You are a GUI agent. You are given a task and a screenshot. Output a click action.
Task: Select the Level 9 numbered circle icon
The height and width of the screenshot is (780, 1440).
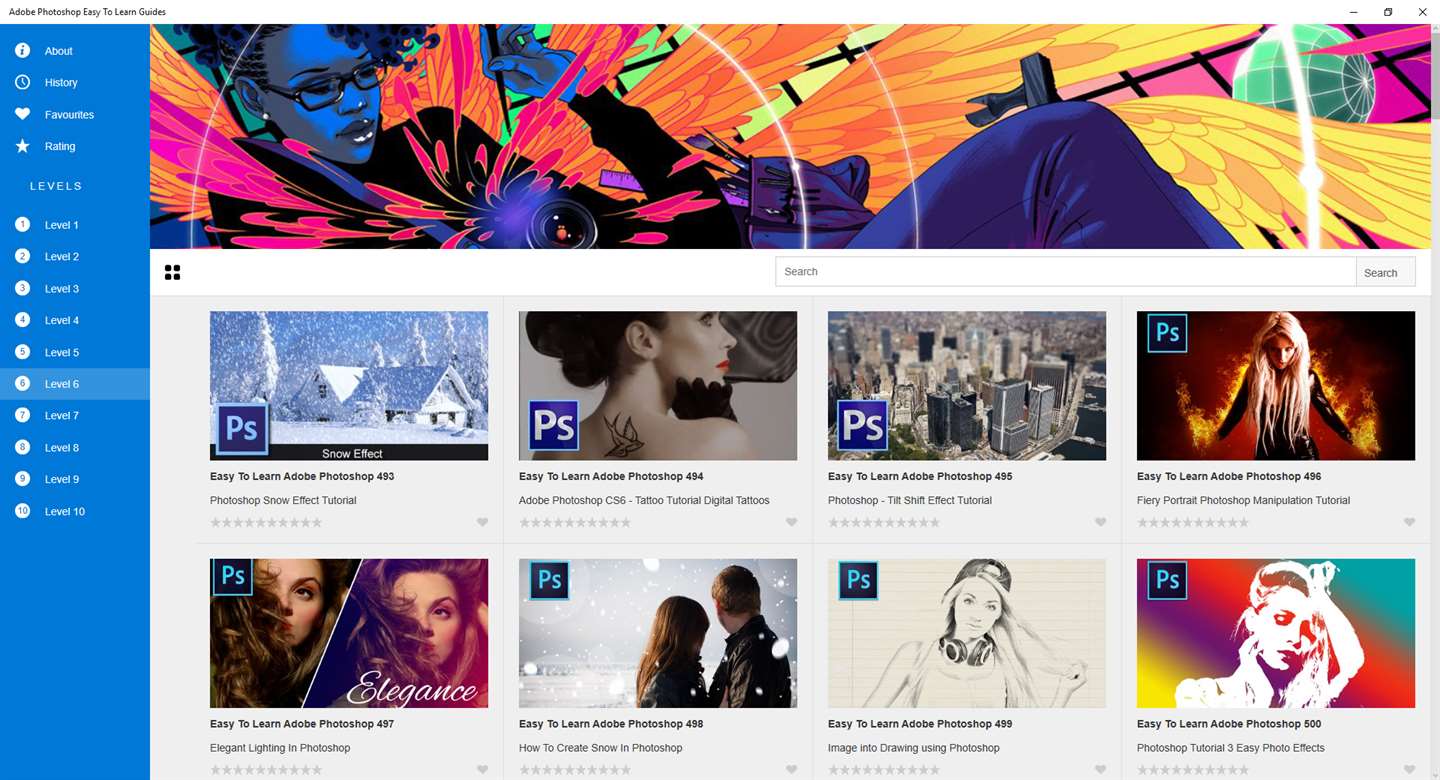[x=22, y=479]
